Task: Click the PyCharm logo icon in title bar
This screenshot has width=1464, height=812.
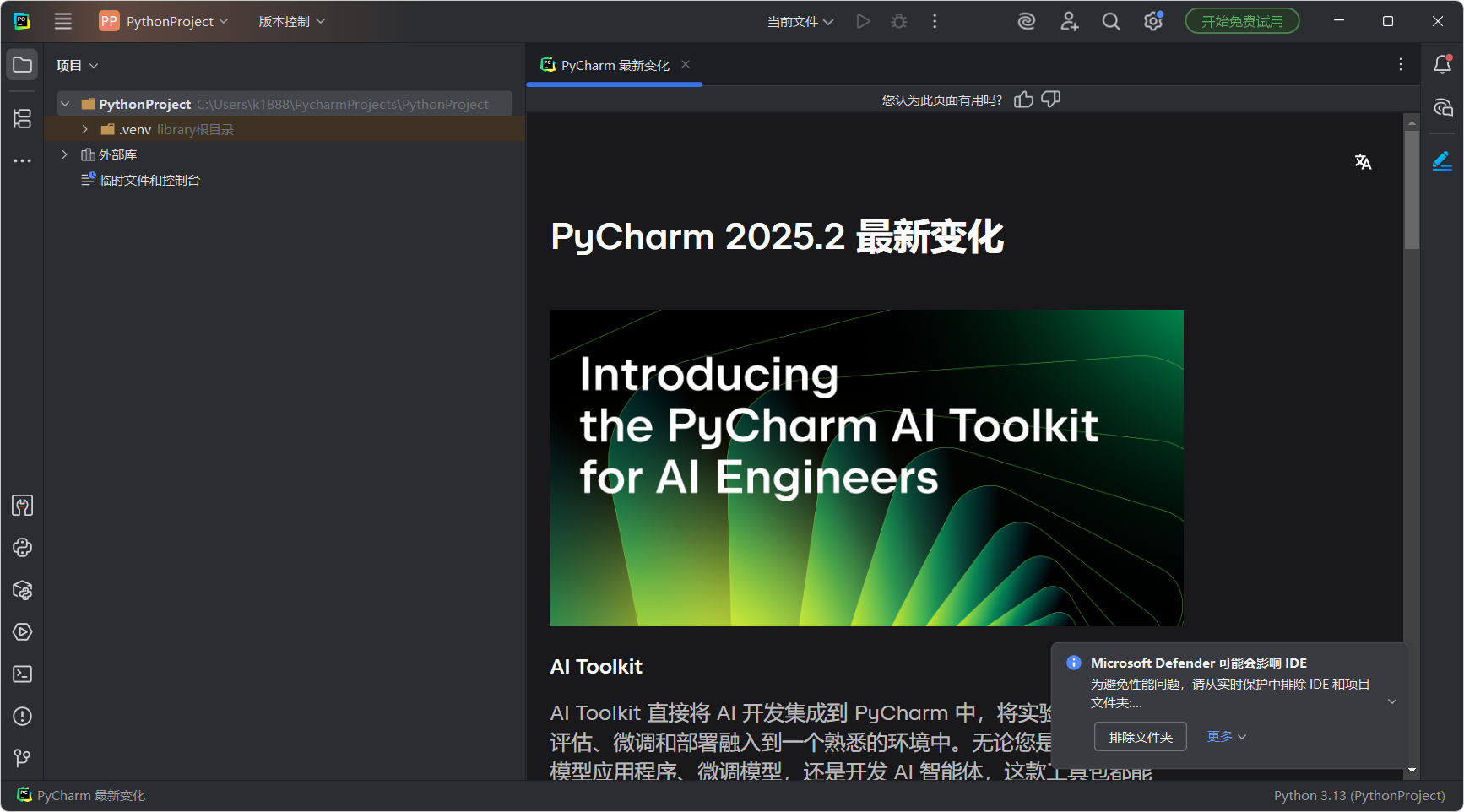Action: click(22, 21)
